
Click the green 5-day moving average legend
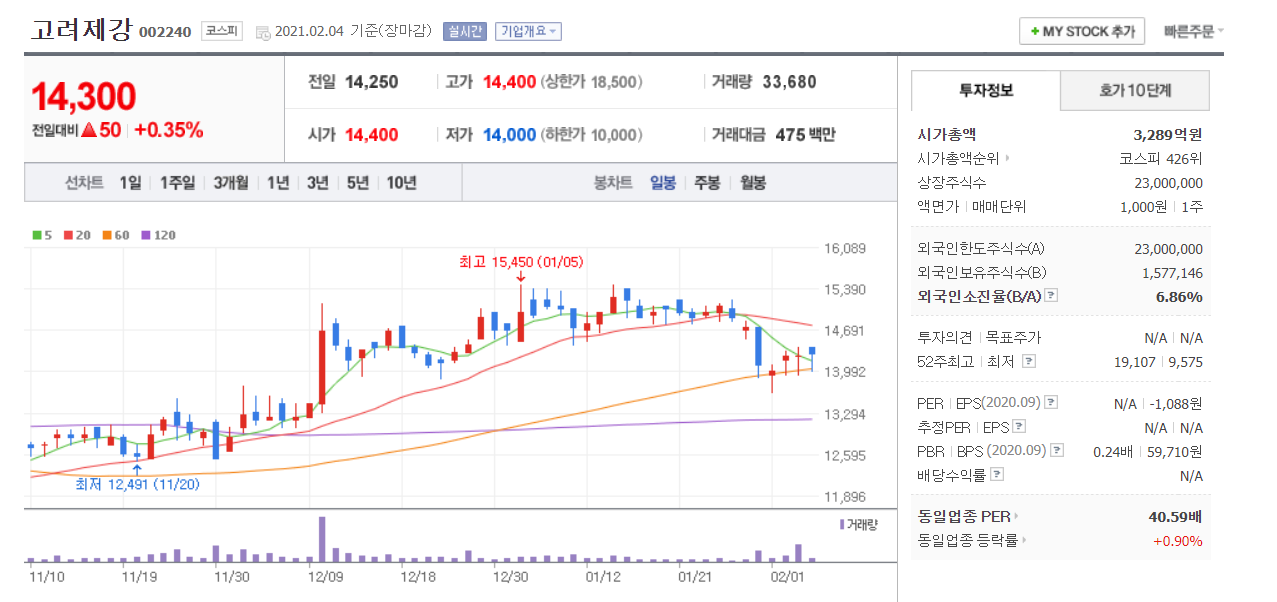40,235
